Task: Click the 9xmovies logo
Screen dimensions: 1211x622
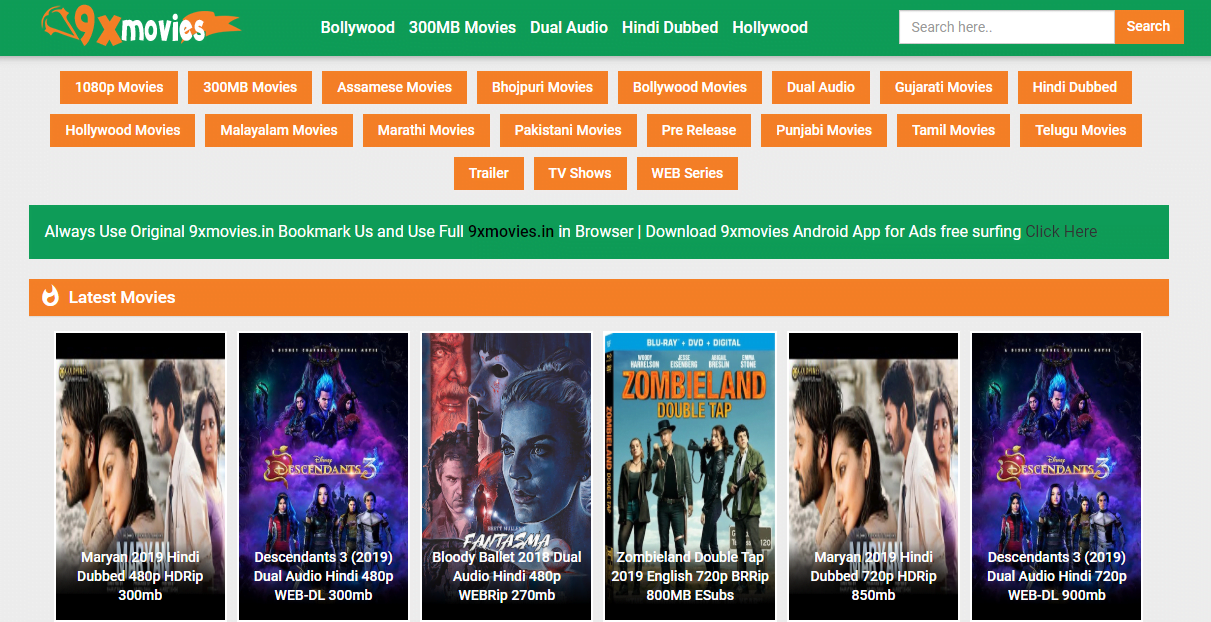Action: click(x=140, y=26)
